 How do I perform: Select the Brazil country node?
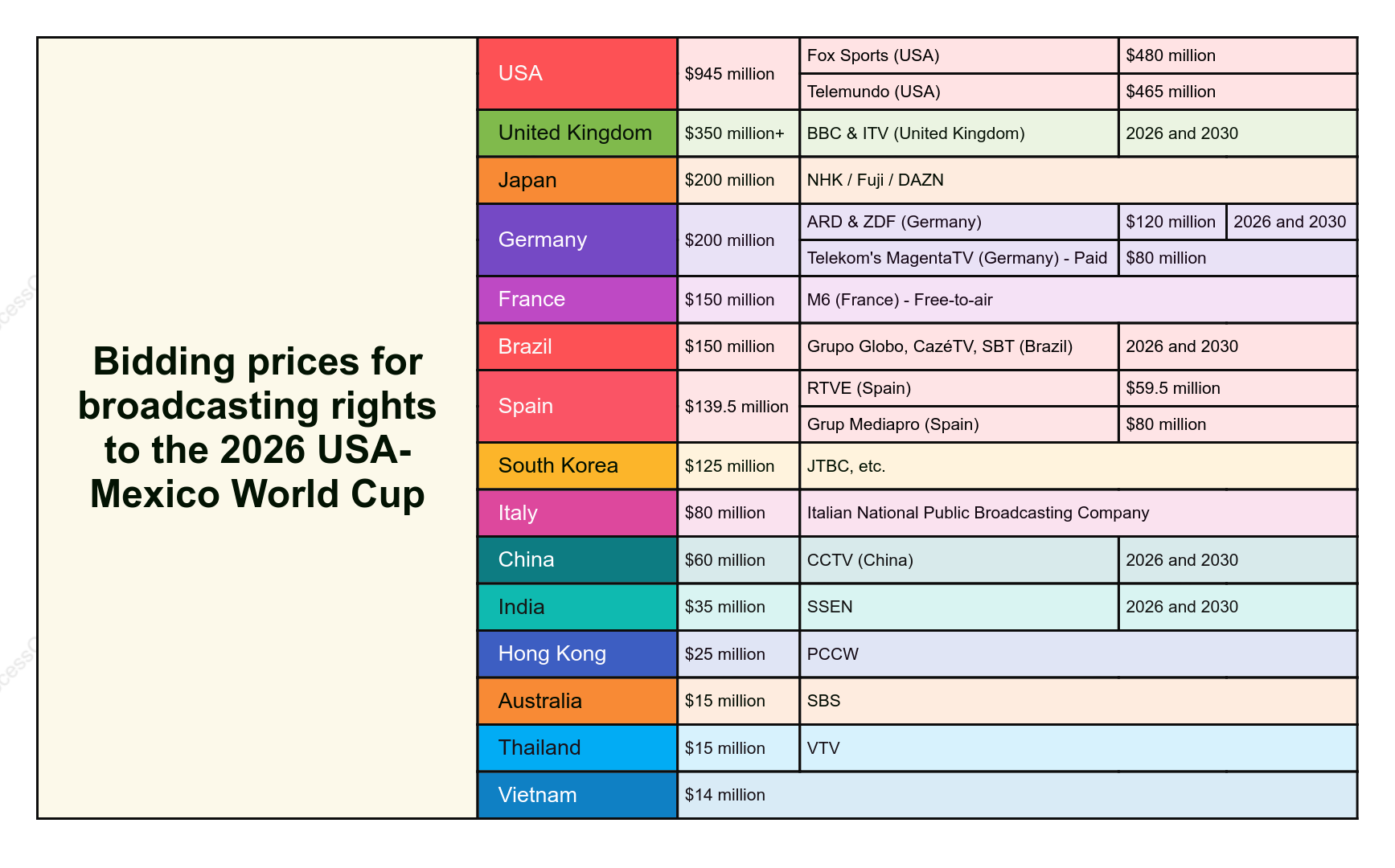(x=577, y=346)
